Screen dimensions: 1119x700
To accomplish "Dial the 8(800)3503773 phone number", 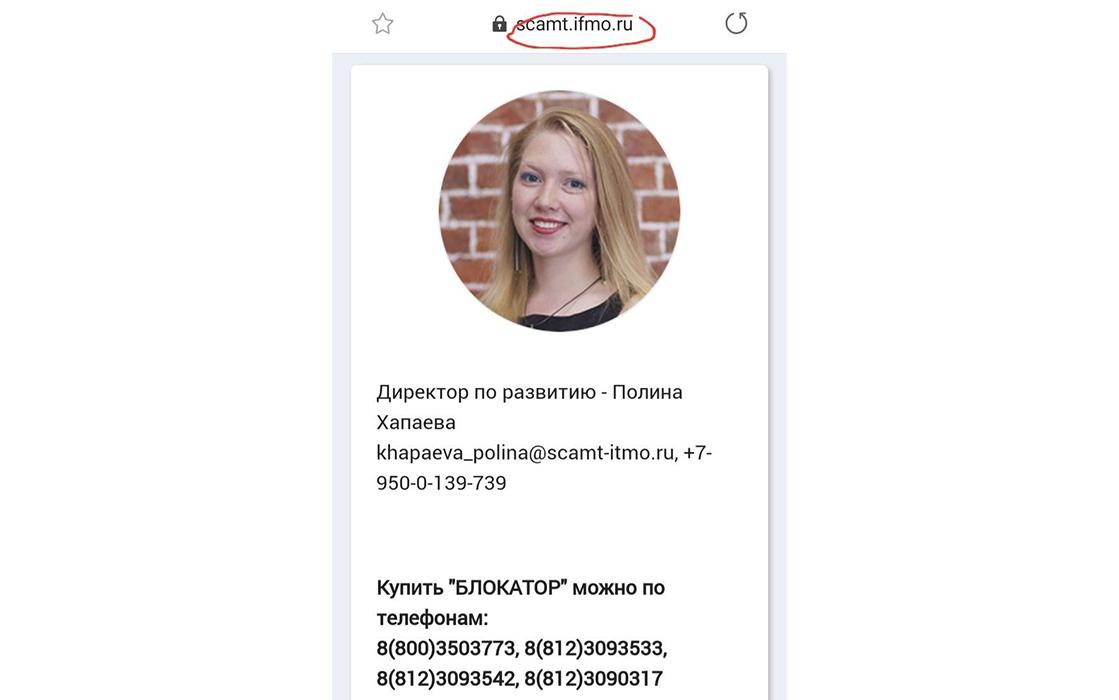I will coord(445,649).
